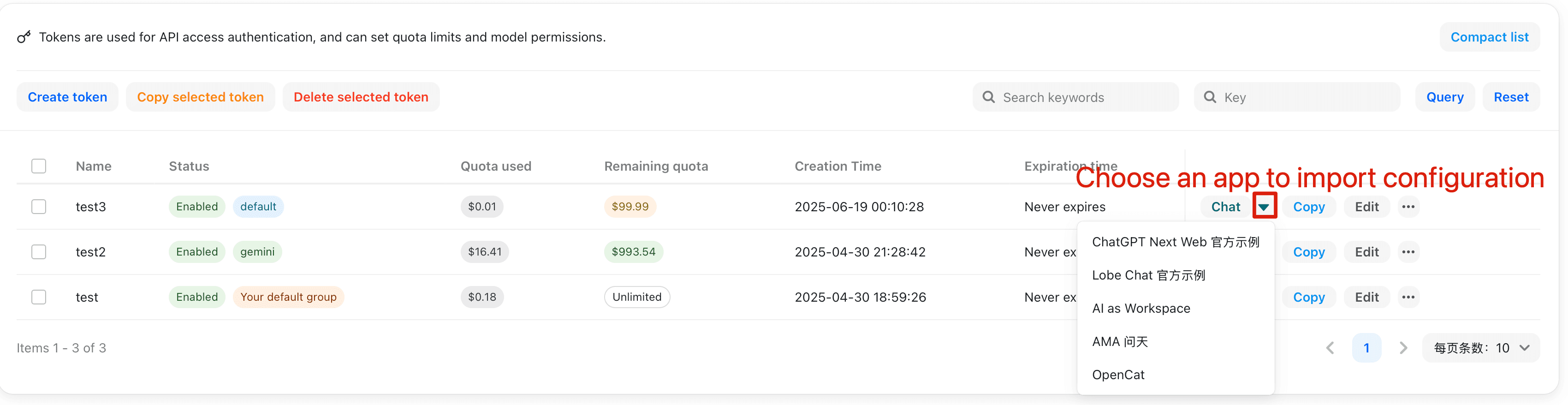Click the Name column header
1568x405 pixels.
(94, 166)
